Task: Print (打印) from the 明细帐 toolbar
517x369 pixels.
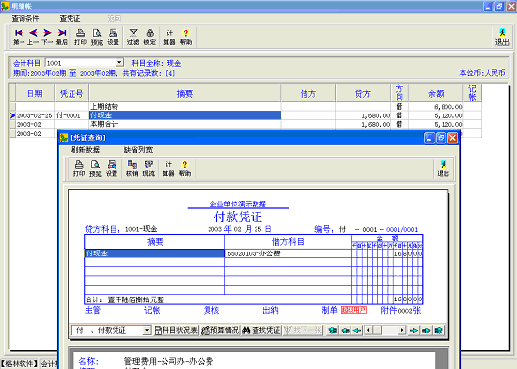Action: point(80,37)
